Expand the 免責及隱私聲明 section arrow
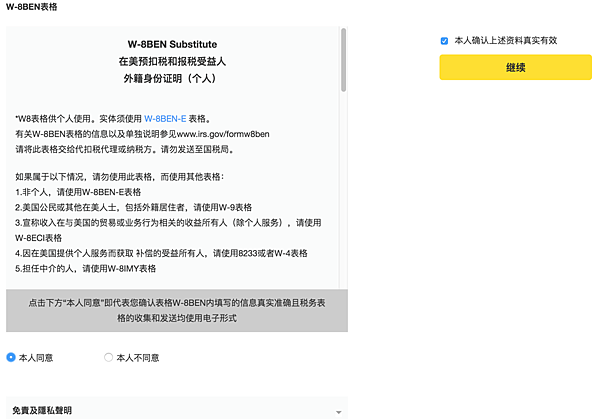Image resolution: width=600 pixels, height=419 pixels. pyautogui.click(x=339, y=412)
